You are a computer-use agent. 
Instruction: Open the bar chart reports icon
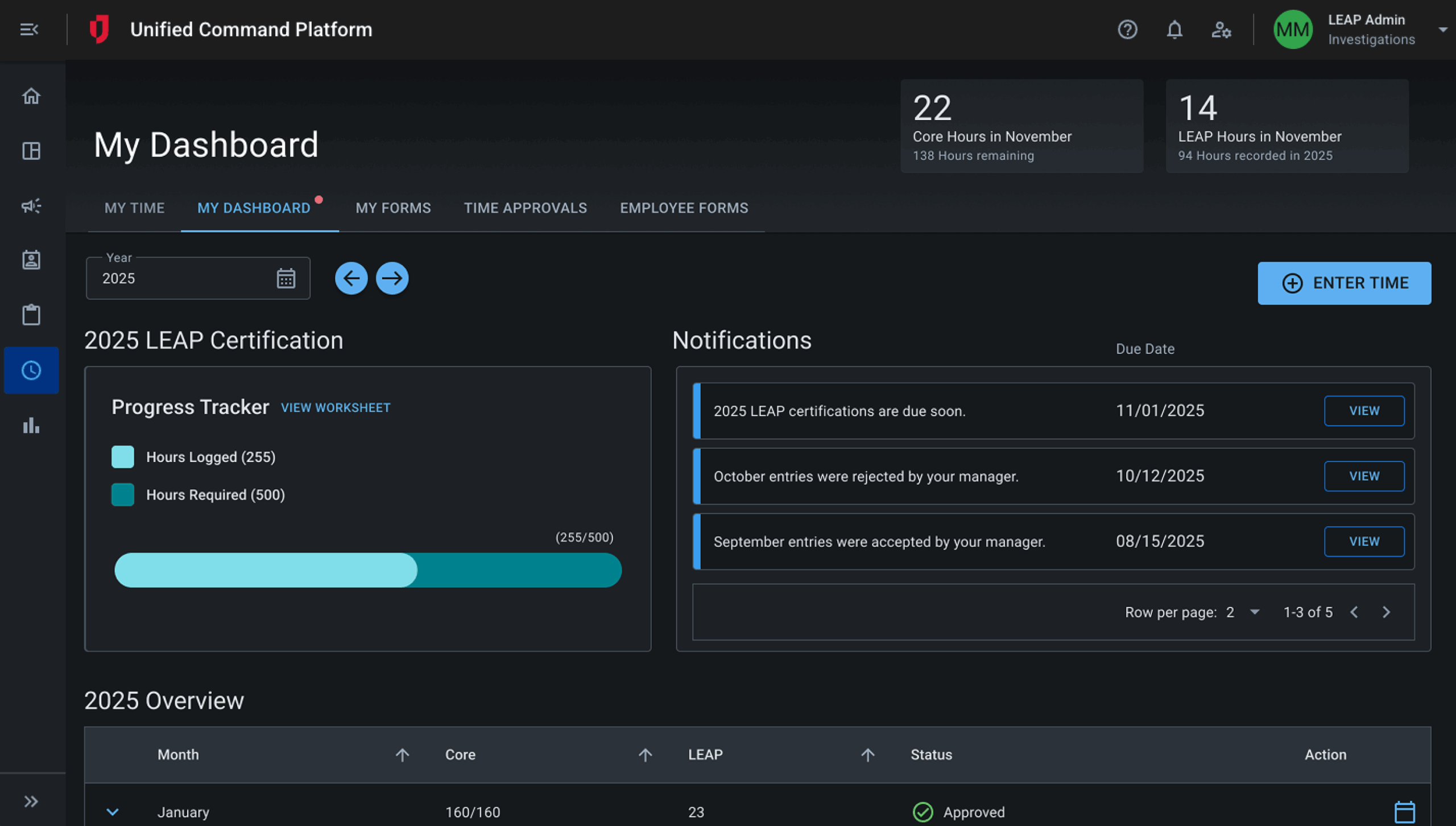click(31, 426)
